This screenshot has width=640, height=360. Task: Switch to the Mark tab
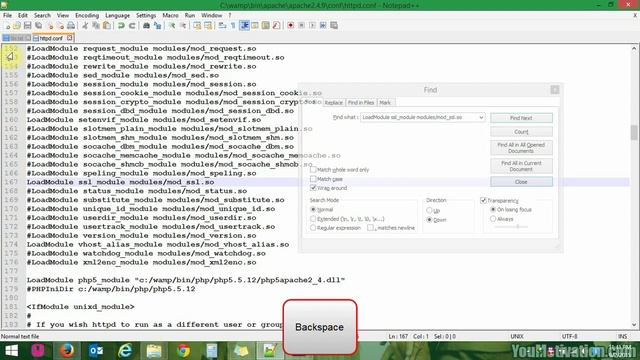point(385,103)
